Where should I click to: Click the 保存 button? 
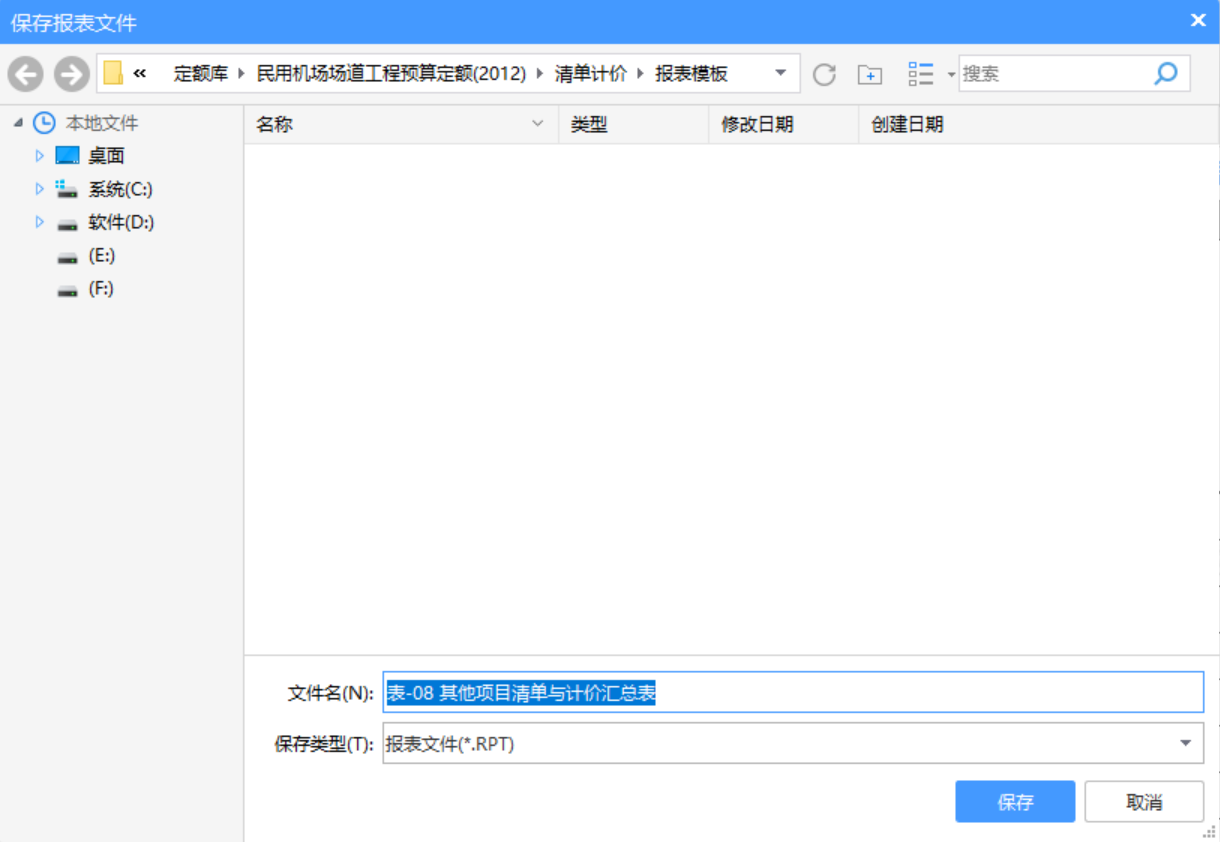(1014, 801)
